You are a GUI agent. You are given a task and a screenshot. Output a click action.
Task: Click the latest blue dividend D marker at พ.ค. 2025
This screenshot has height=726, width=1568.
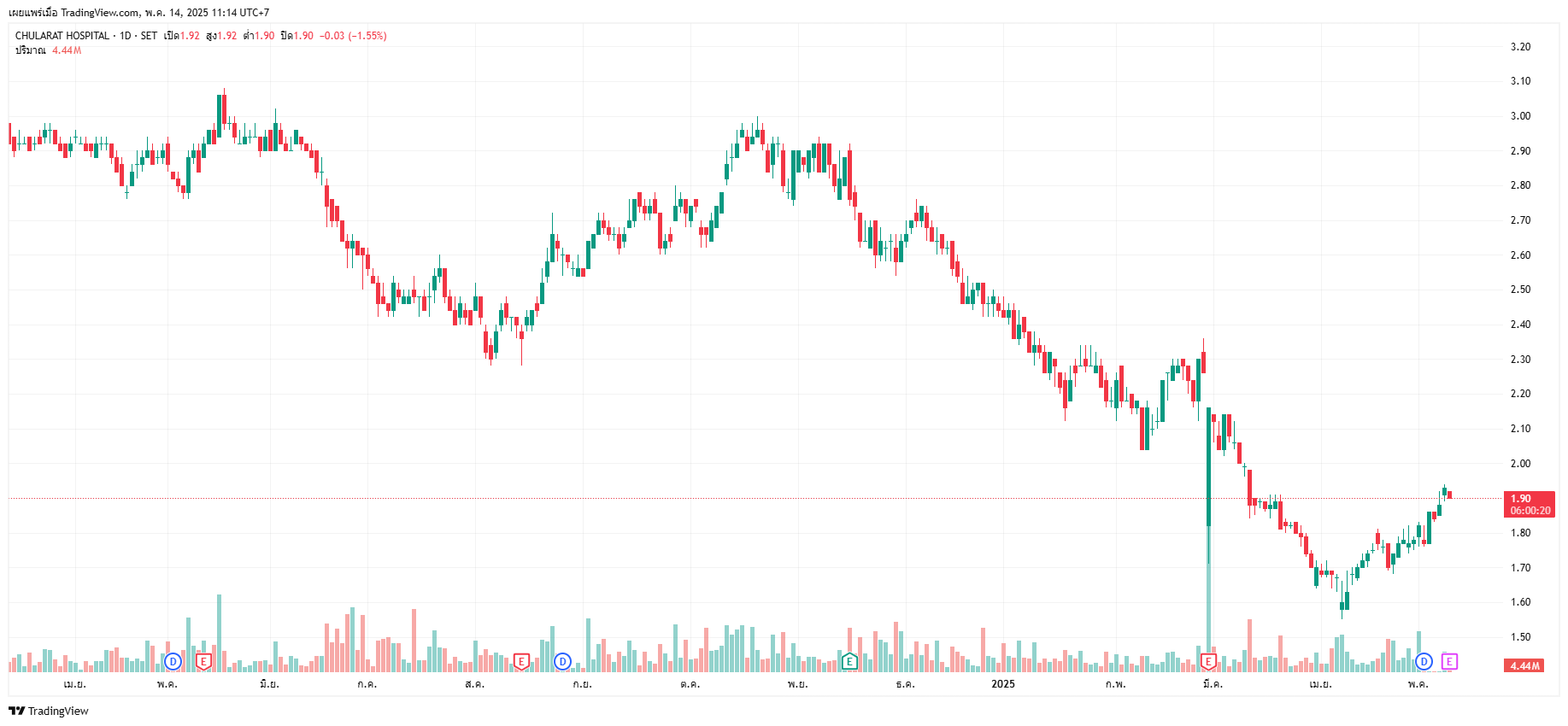click(1424, 661)
